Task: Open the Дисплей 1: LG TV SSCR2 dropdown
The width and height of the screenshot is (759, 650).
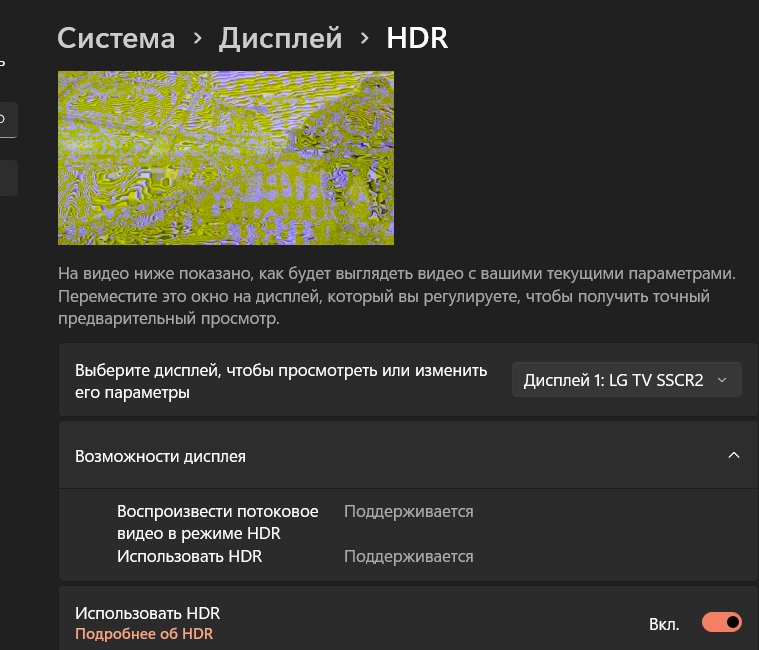Action: (626, 380)
